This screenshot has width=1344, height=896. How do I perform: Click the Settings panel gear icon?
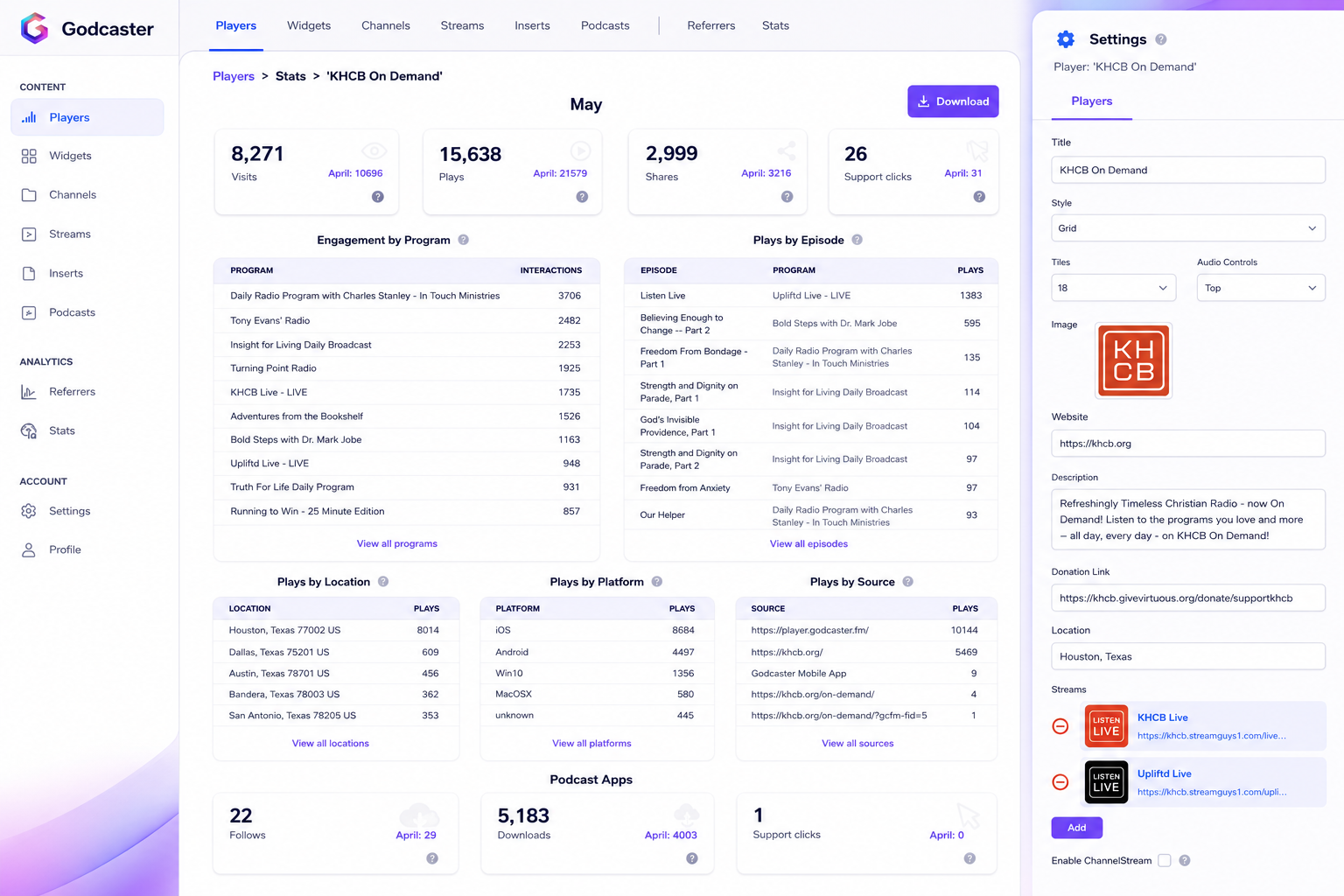(1066, 39)
